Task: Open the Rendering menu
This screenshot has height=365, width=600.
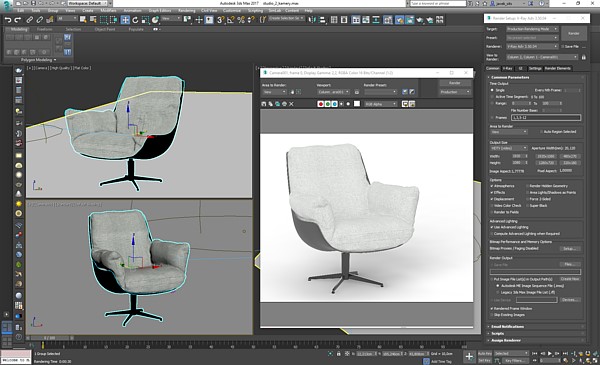Action: click(187, 11)
